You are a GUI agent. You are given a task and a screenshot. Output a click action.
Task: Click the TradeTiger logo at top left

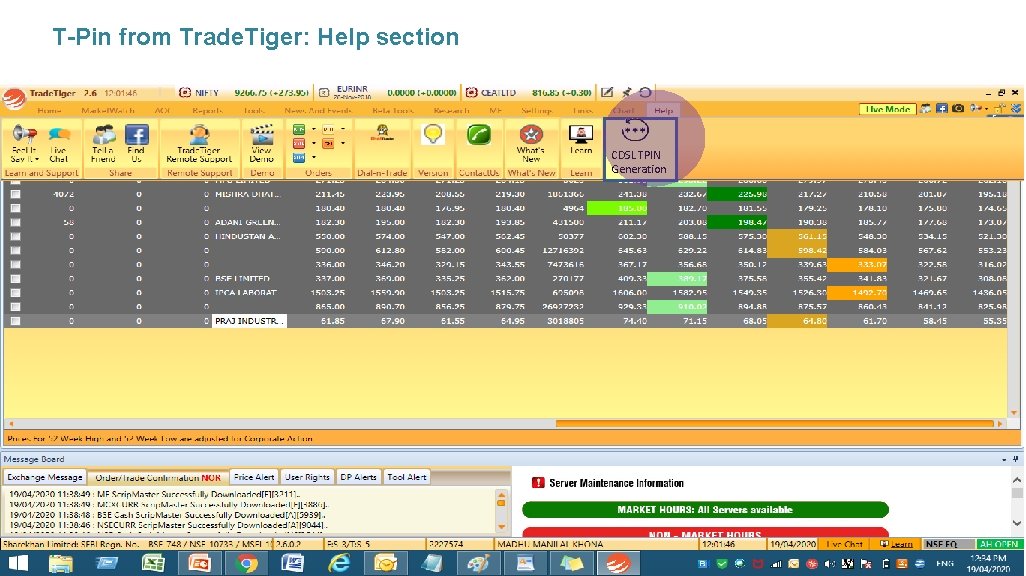coord(13,98)
